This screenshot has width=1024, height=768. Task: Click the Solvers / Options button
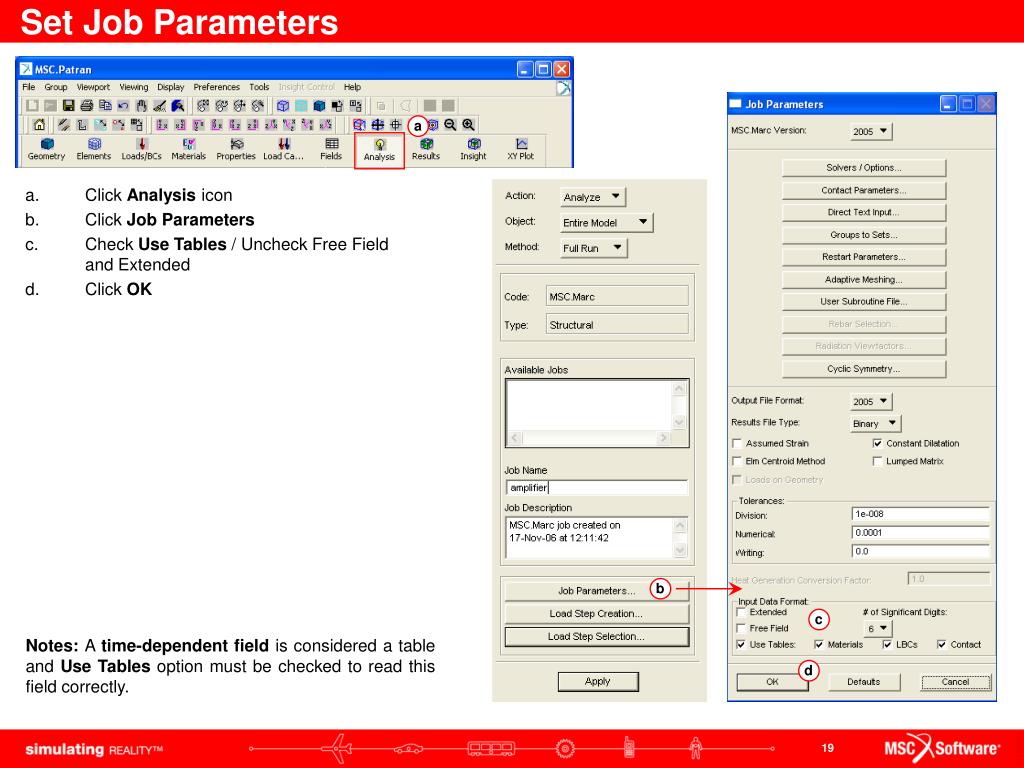[863, 168]
